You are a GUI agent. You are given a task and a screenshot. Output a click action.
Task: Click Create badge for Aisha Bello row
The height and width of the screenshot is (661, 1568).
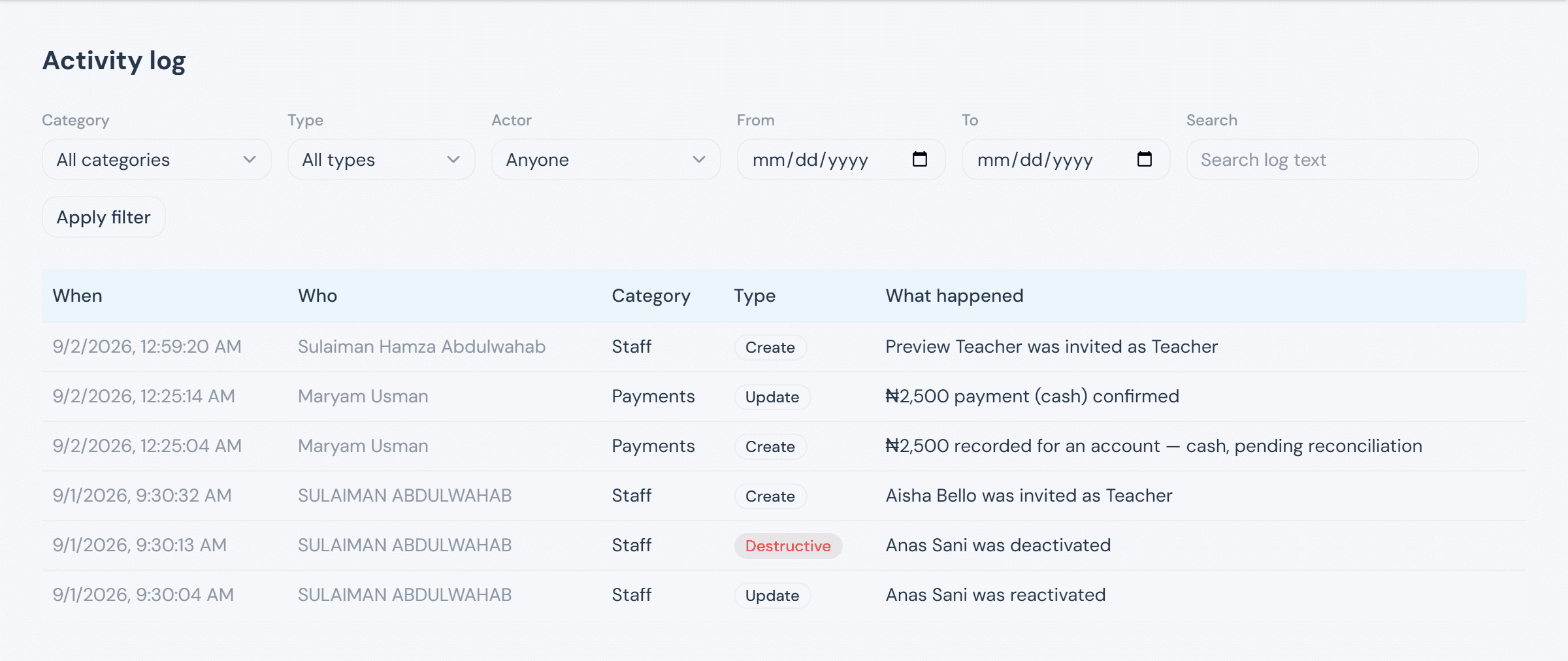tap(770, 496)
